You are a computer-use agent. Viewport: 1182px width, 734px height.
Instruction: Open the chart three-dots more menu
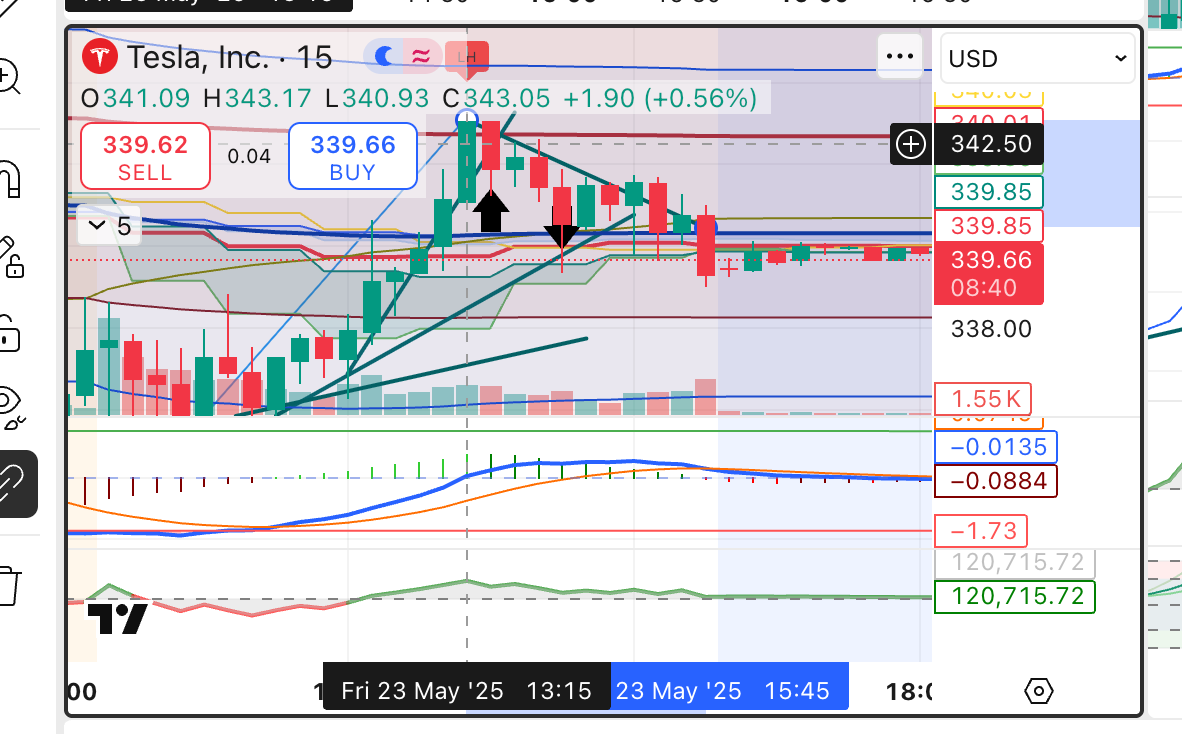click(900, 56)
